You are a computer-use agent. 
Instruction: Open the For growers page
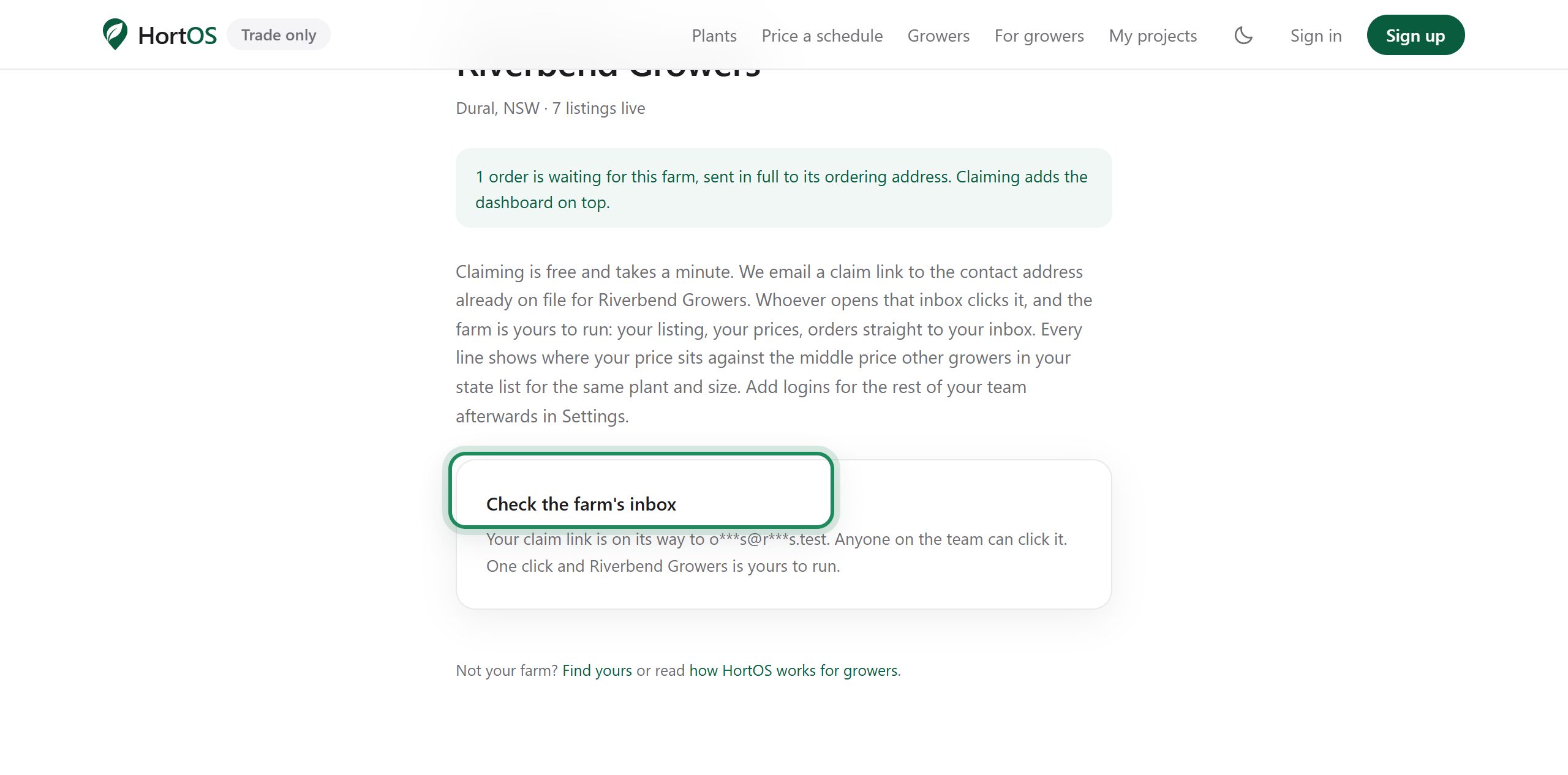[x=1039, y=36]
